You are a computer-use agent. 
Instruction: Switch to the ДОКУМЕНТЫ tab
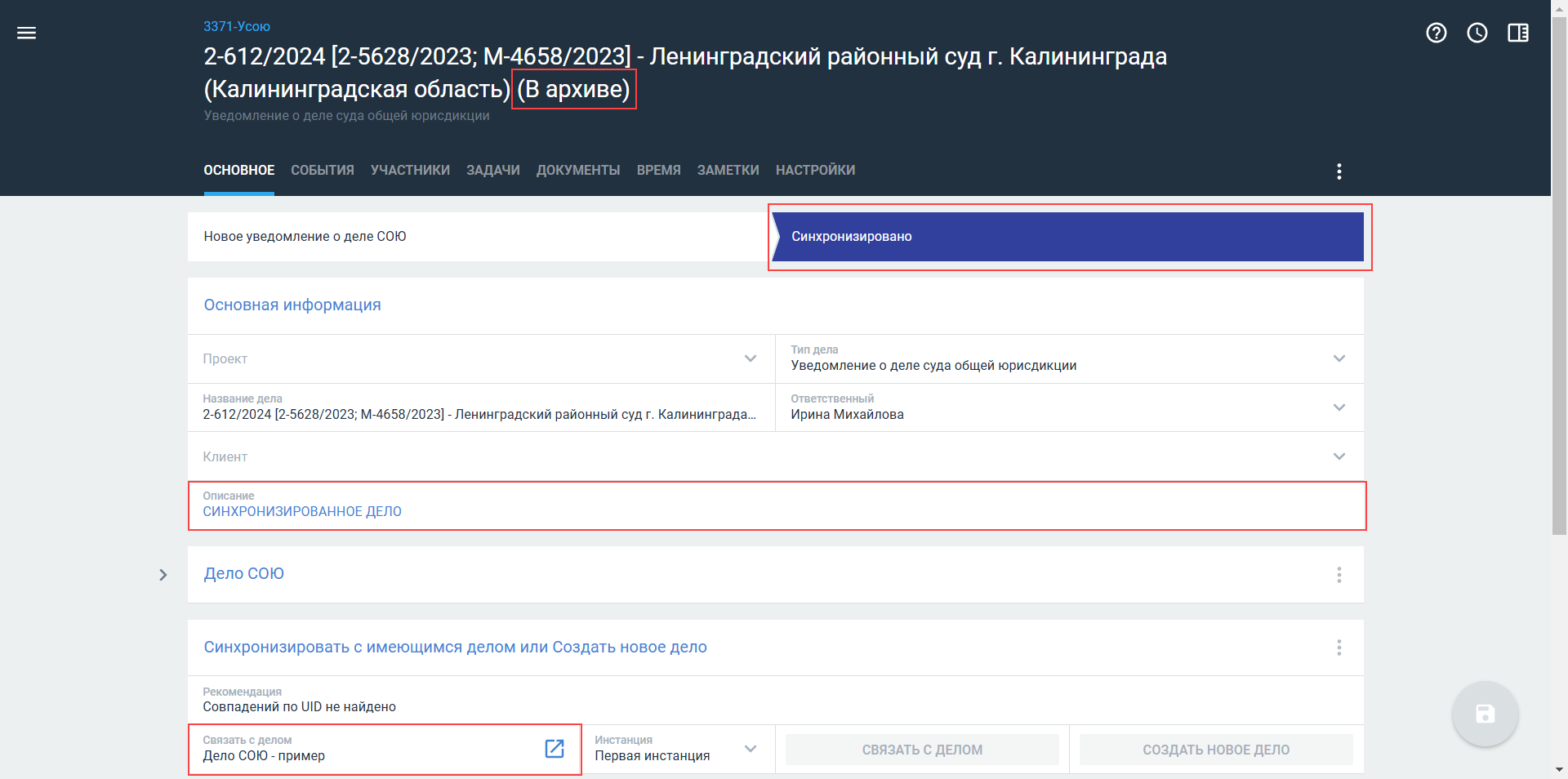(x=578, y=170)
